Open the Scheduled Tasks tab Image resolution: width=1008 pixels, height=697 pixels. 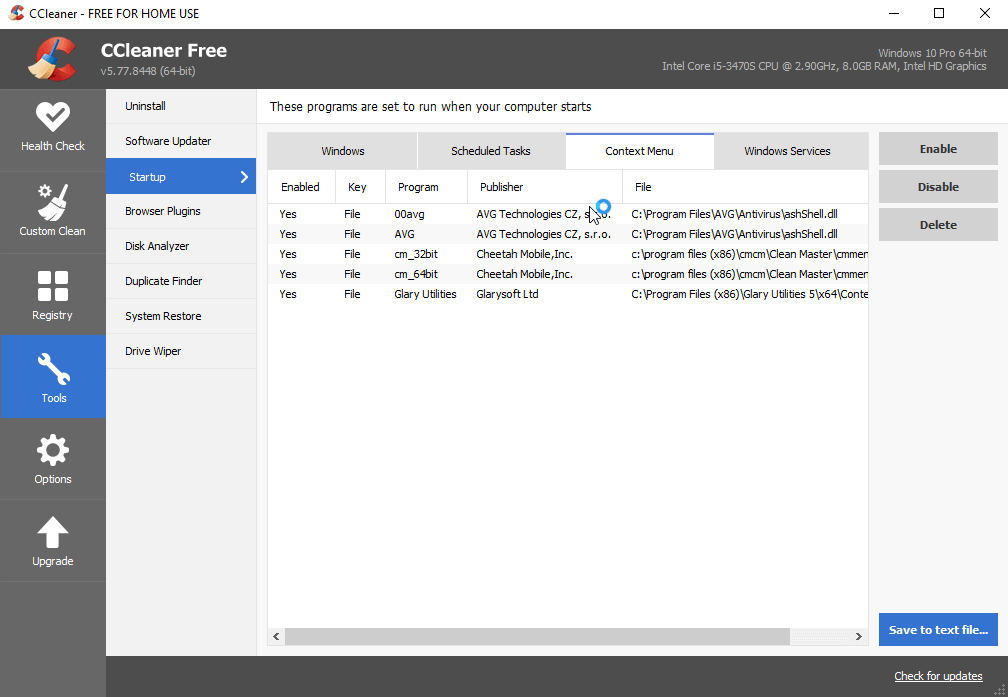pyautogui.click(x=491, y=150)
